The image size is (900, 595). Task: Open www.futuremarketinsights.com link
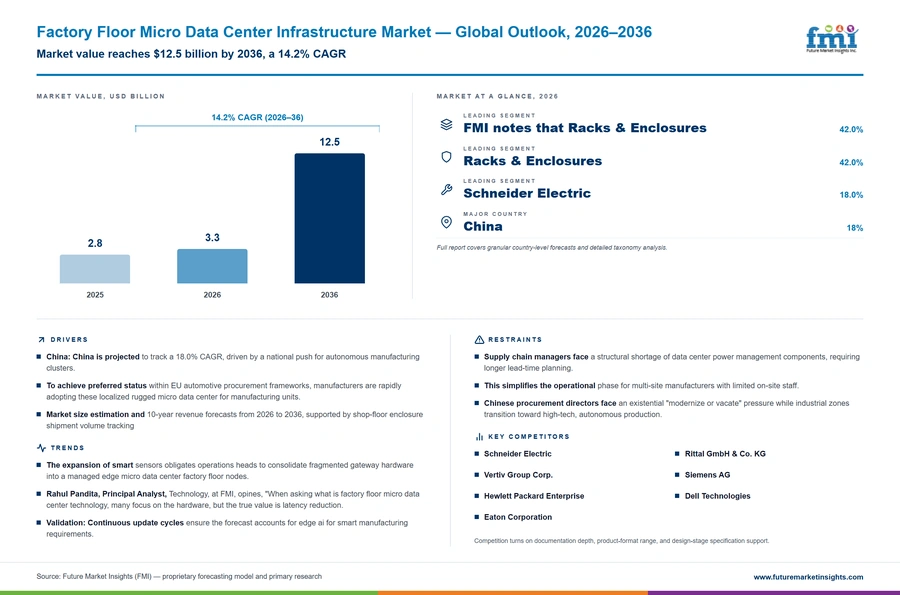tap(808, 577)
